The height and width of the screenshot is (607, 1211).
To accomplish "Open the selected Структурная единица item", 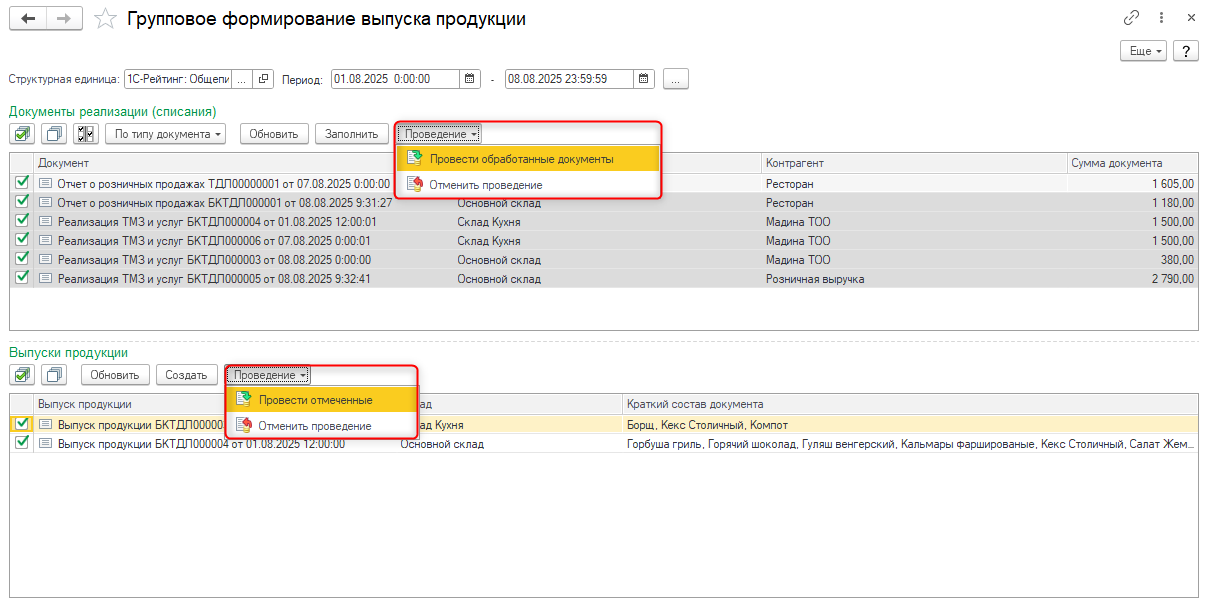I will 264,79.
